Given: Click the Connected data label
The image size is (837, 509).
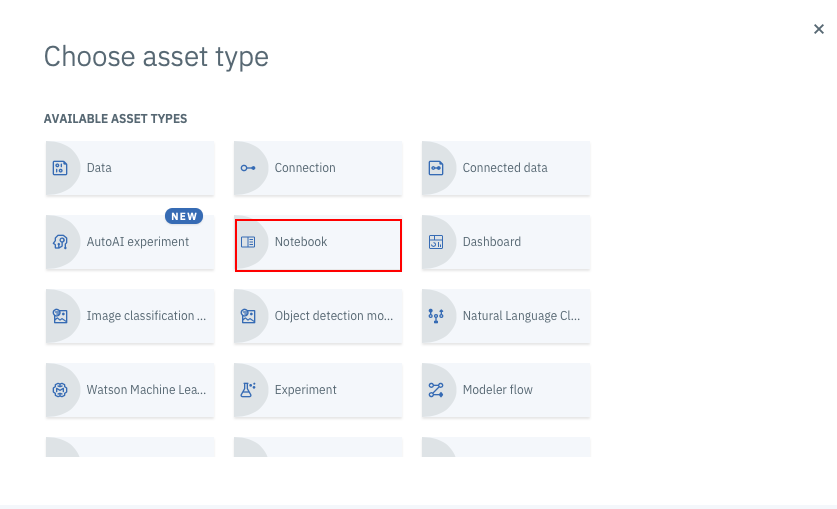Looking at the screenshot, I should [505, 168].
